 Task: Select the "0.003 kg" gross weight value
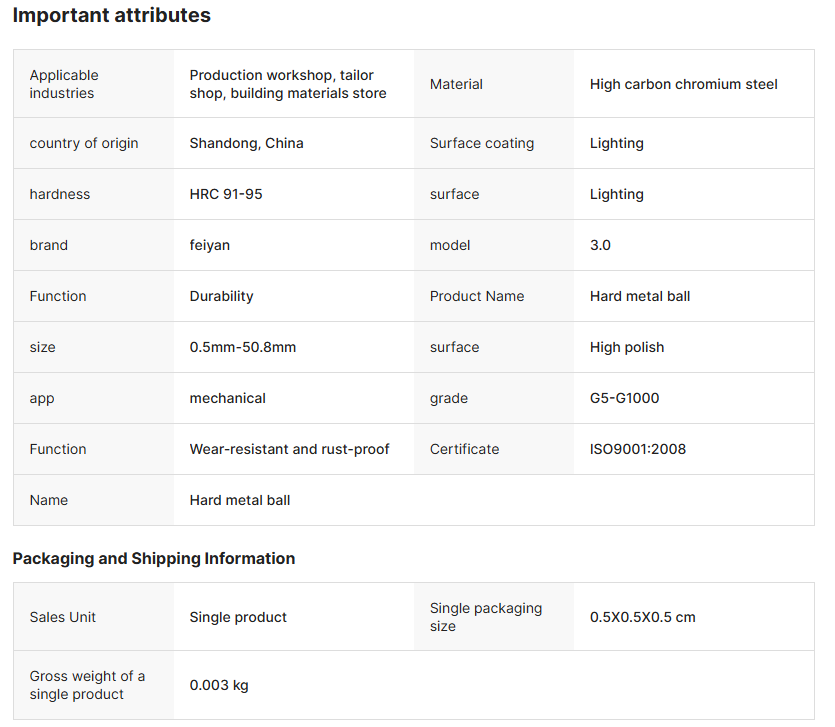pyautogui.click(x=219, y=685)
